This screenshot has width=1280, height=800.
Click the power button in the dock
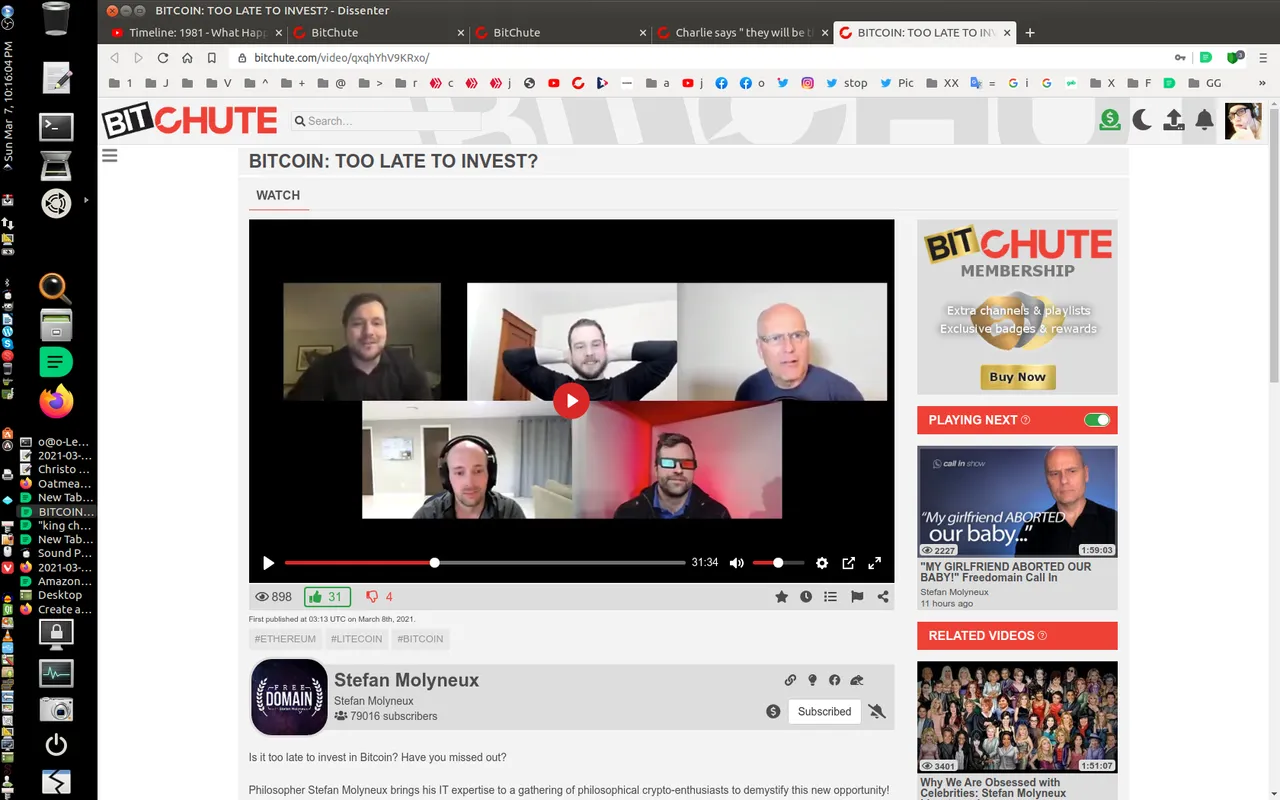tap(56, 745)
